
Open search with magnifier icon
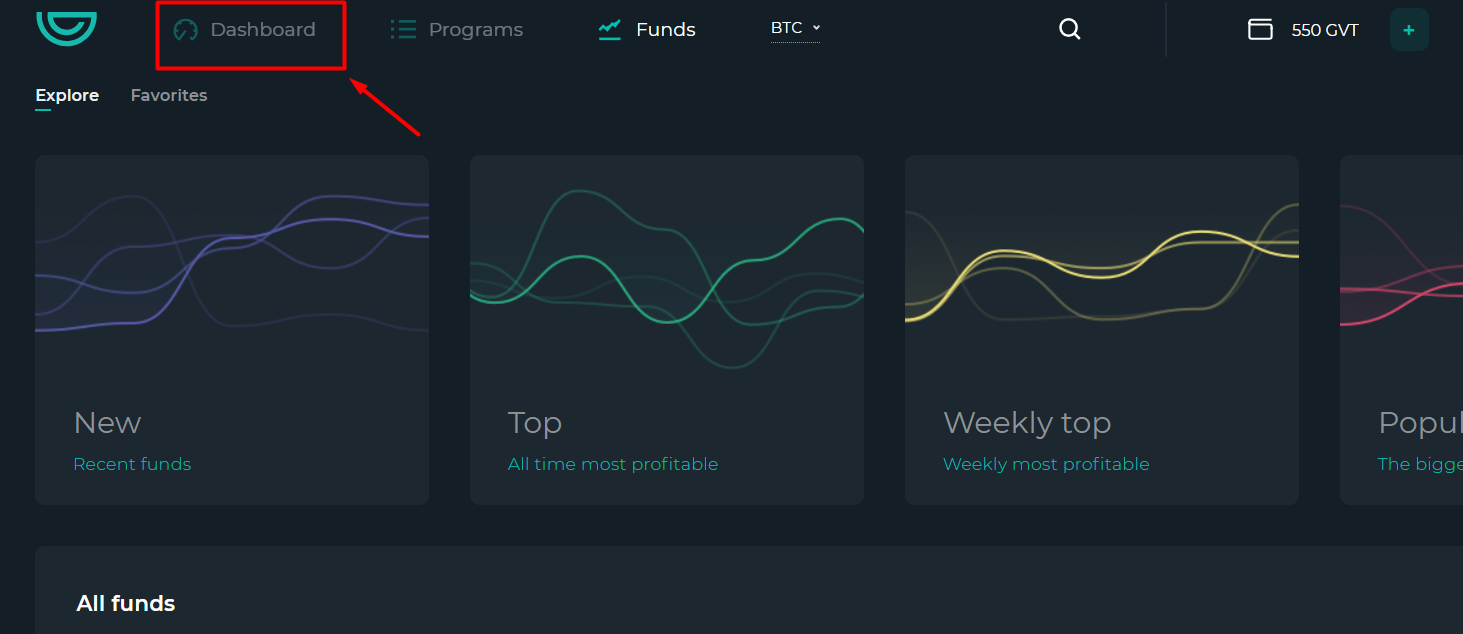click(x=1070, y=29)
